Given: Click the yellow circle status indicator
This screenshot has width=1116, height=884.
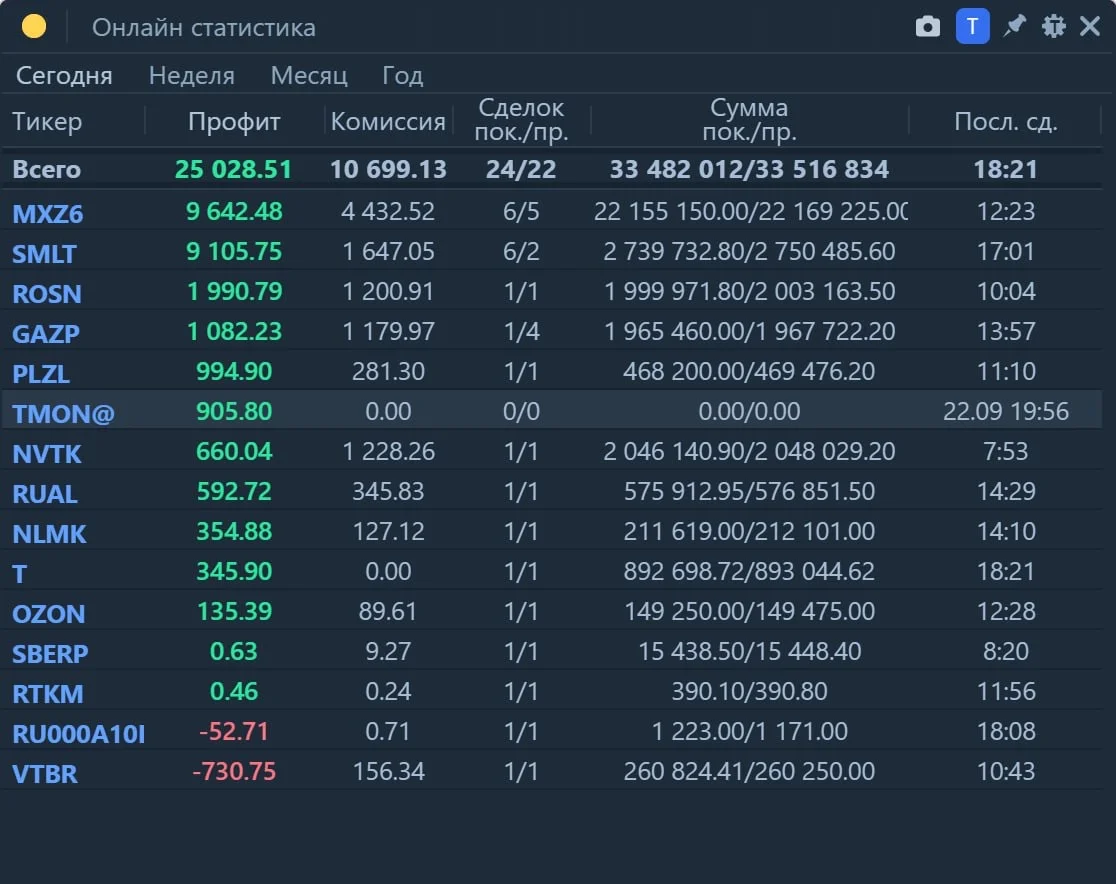Looking at the screenshot, I should click(x=33, y=27).
